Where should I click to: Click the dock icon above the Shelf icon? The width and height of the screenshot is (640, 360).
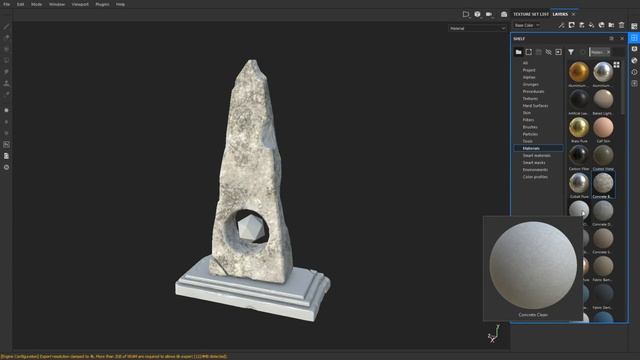634,26
